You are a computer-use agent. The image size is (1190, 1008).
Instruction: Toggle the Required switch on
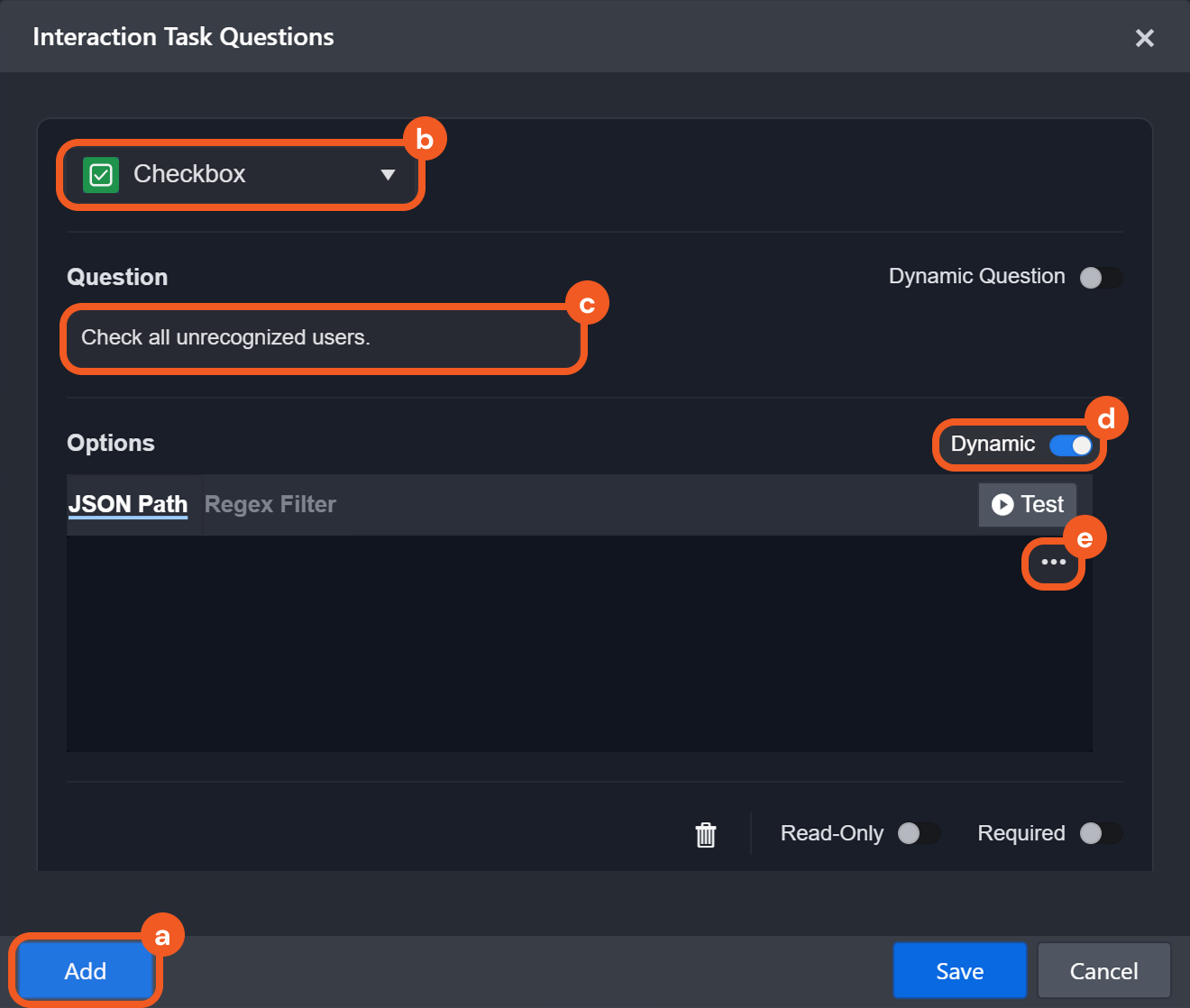tap(1100, 834)
